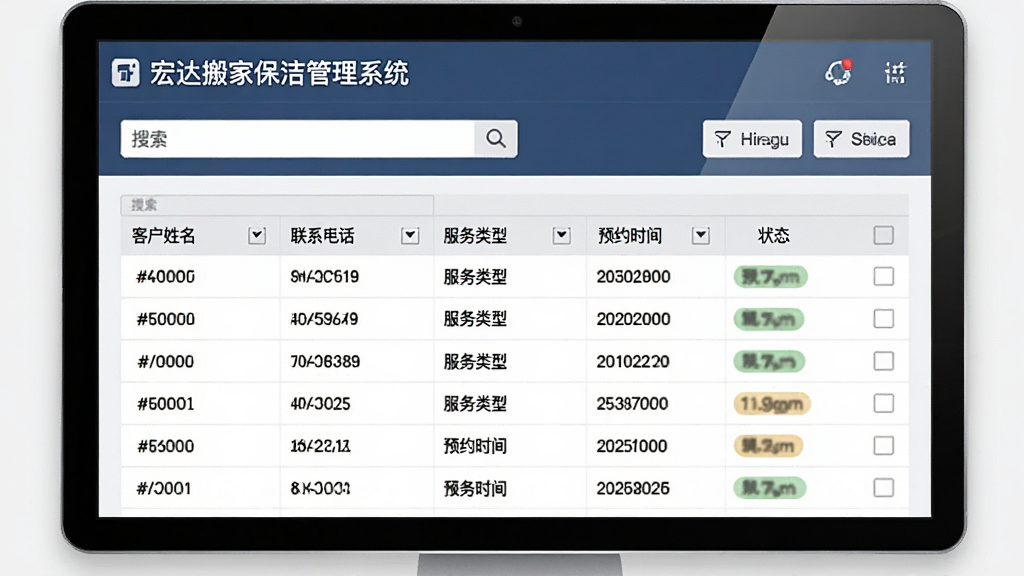Image resolution: width=1024 pixels, height=576 pixels.
Task: Open the settings sliders icon in the header
Action: 895,72
